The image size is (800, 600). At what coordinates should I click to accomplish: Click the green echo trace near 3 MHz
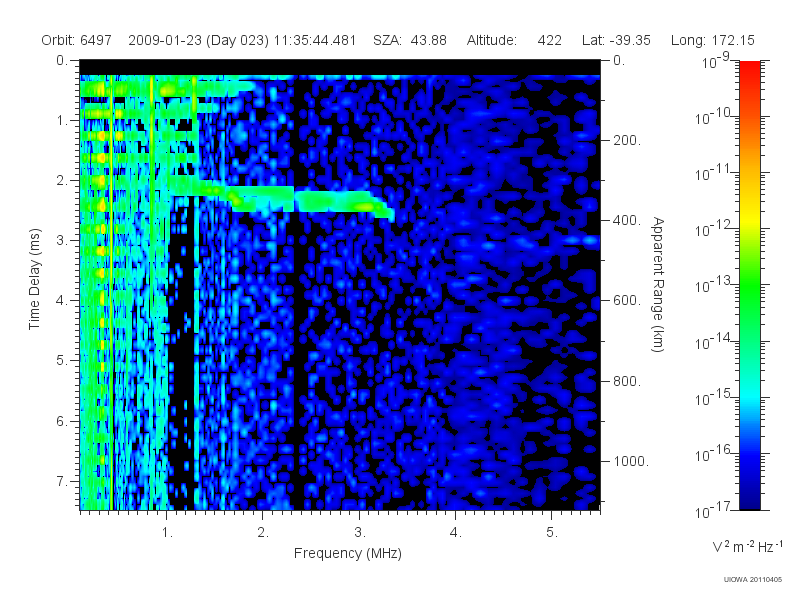[342, 202]
